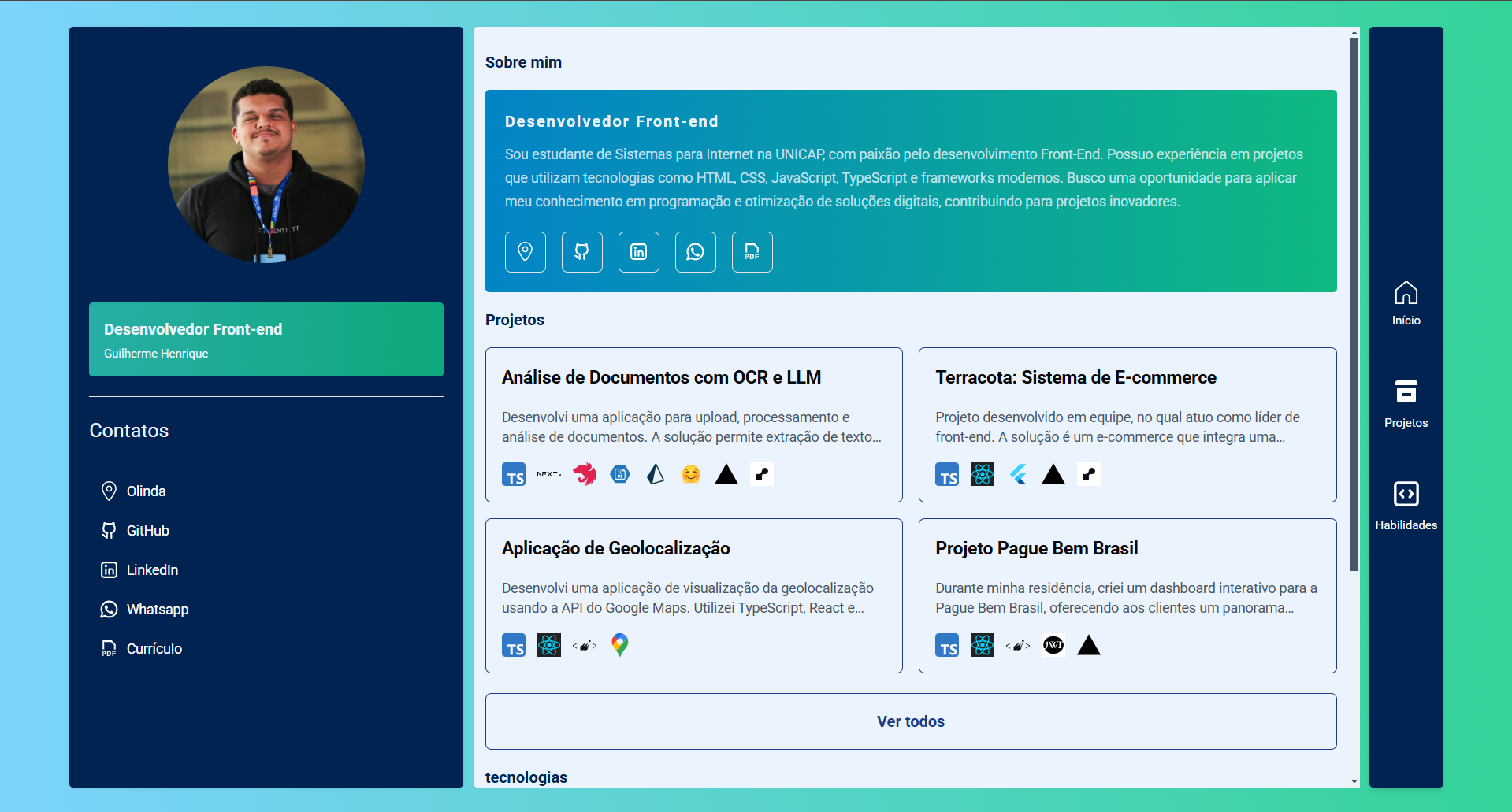The height and width of the screenshot is (812, 1512).
Task: Go to Habilidades in right navigation
Action: point(1406,506)
